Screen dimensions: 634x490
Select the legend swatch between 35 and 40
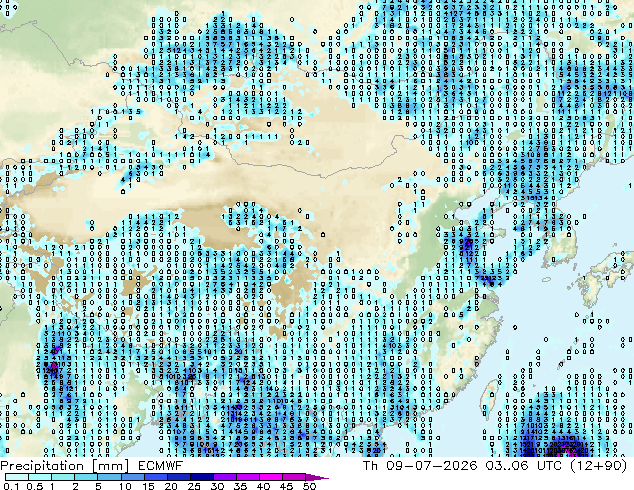(x=248, y=477)
